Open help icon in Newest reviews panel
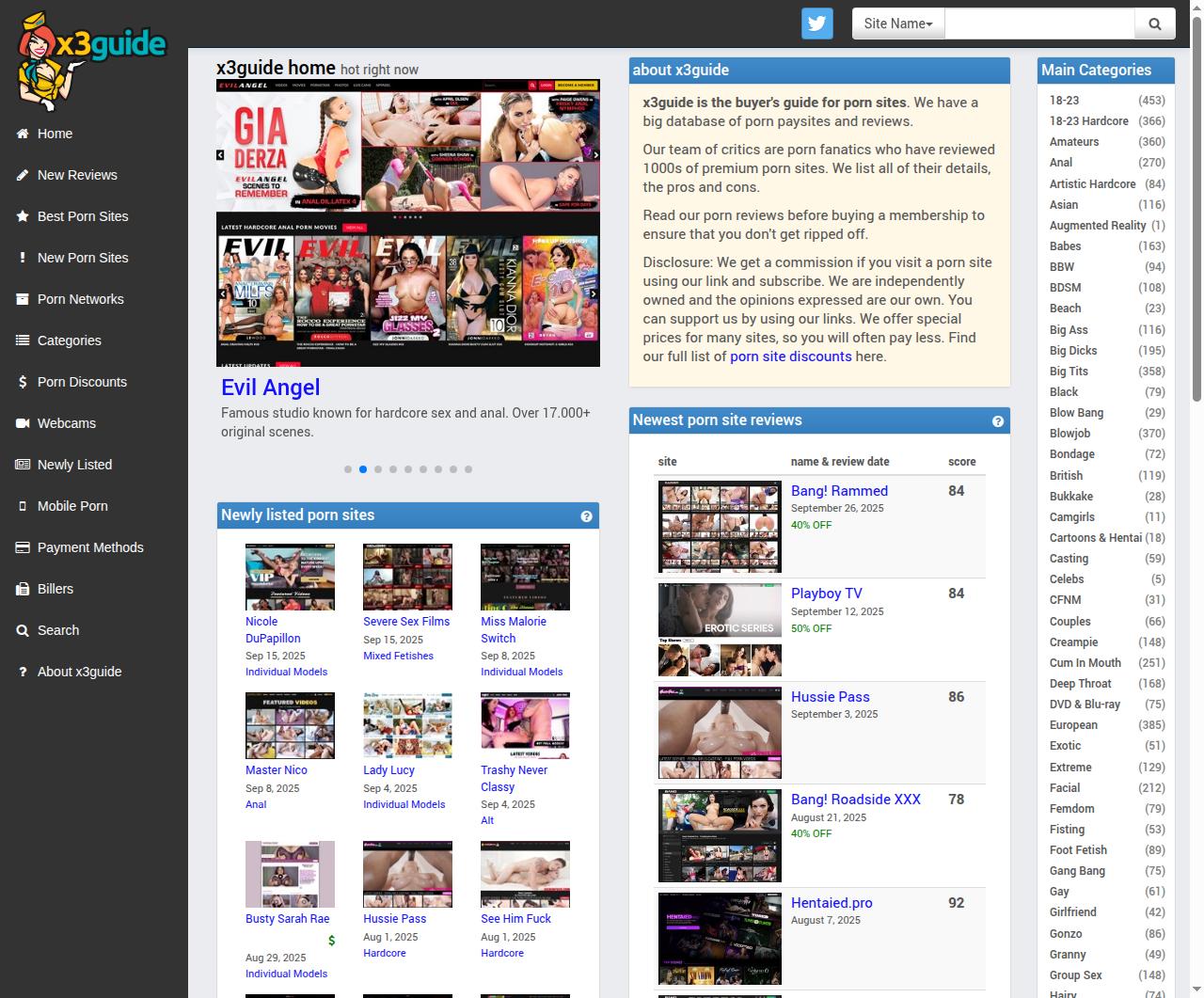Viewport: 1204px width, 998px height. point(997,421)
